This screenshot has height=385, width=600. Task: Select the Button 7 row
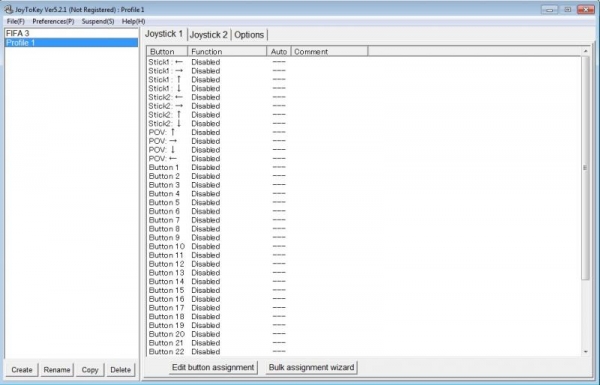coord(364,220)
